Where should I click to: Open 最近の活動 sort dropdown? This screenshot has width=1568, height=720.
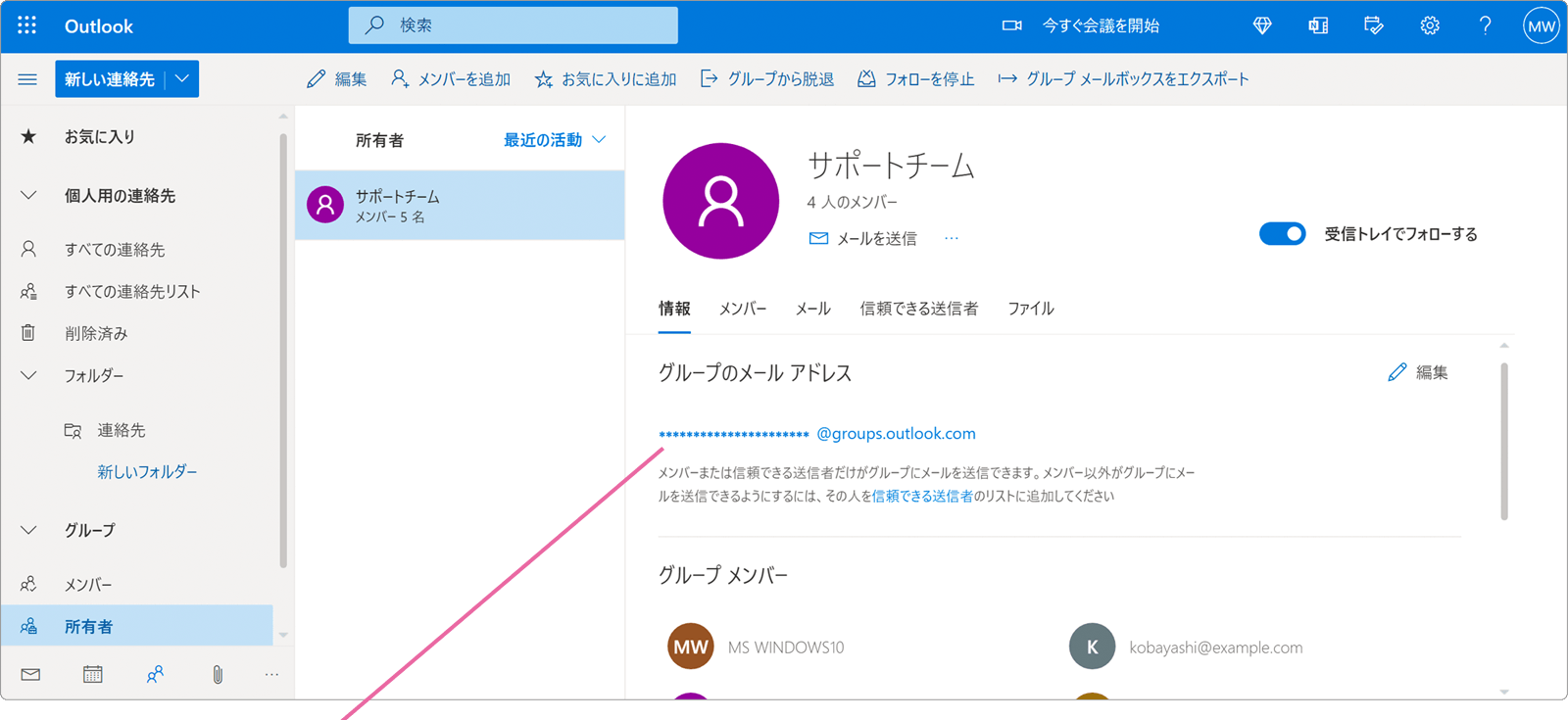tap(555, 140)
